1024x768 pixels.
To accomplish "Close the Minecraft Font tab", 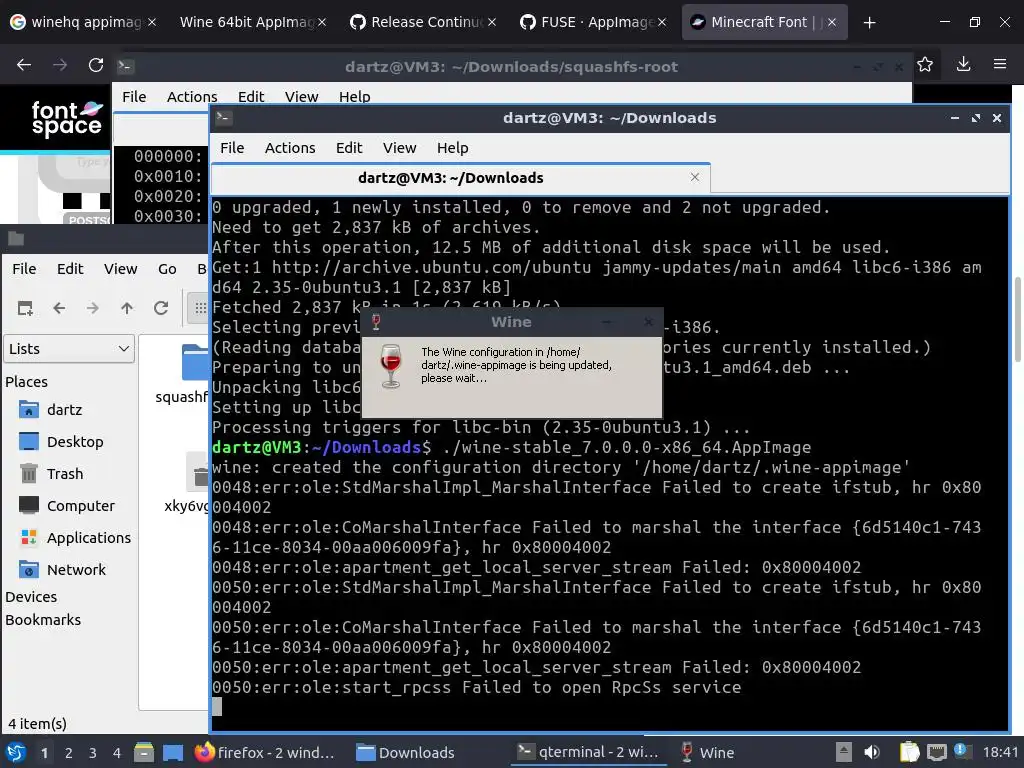I will (x=831, y=22).
